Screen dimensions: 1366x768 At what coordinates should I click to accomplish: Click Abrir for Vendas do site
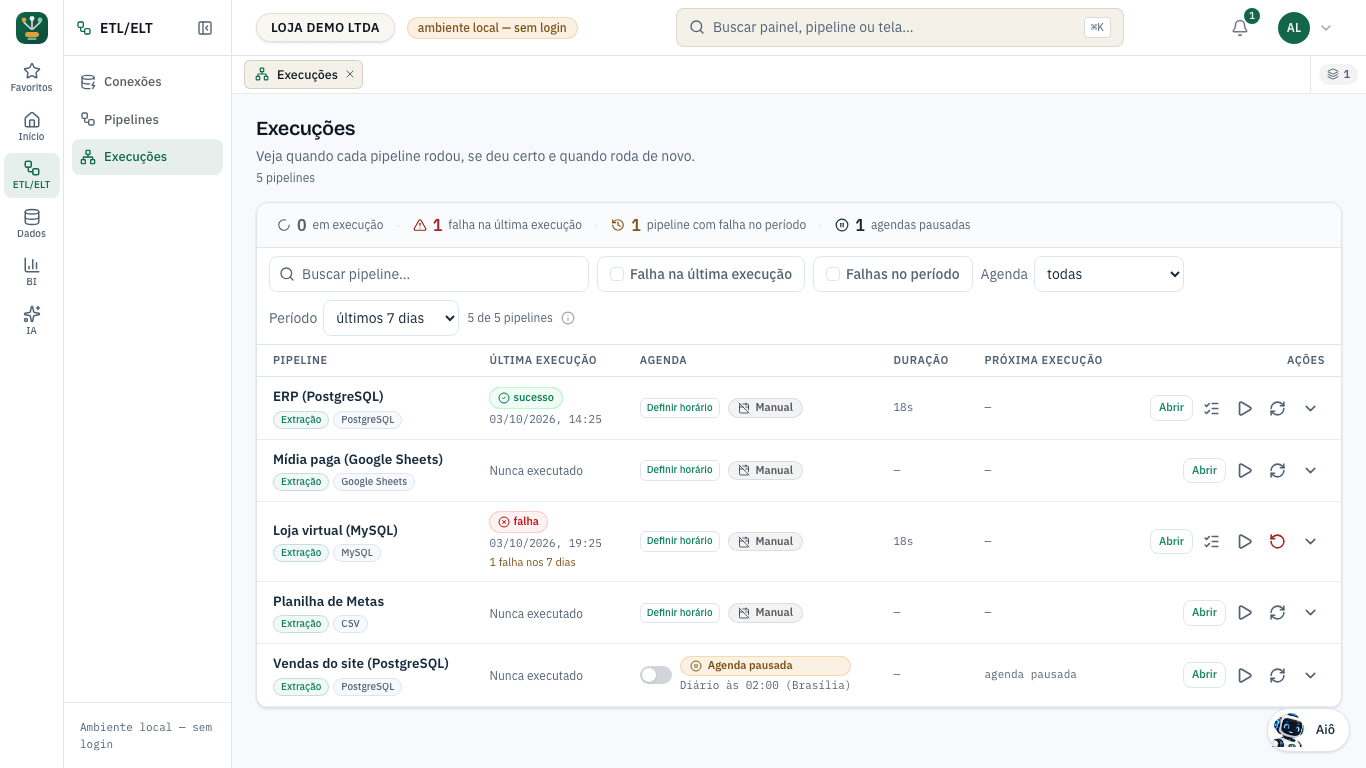(1204, 675)
